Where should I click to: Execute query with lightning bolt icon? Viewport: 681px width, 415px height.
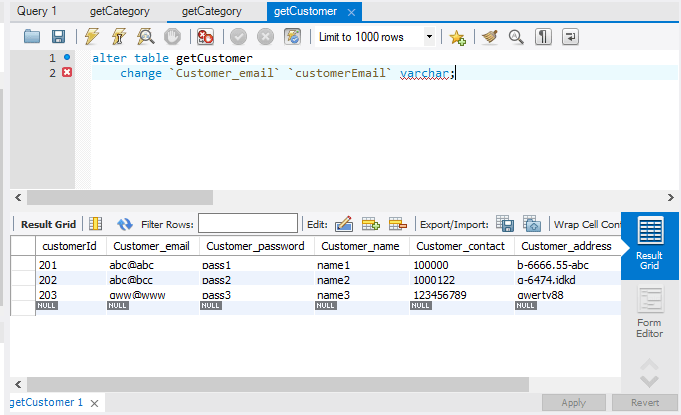(x=92, y=37)
